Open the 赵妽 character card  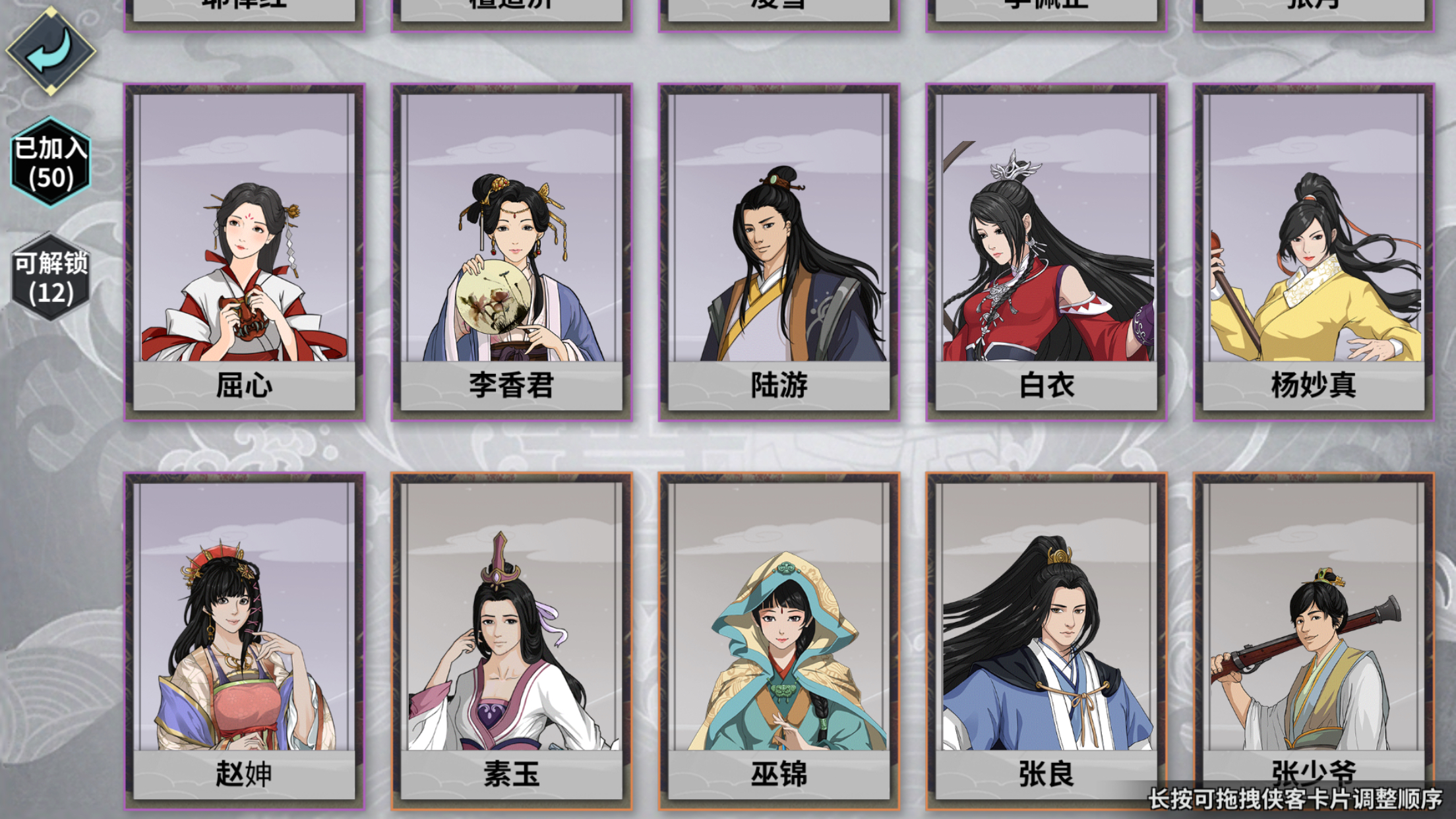(x=244, y=641)
